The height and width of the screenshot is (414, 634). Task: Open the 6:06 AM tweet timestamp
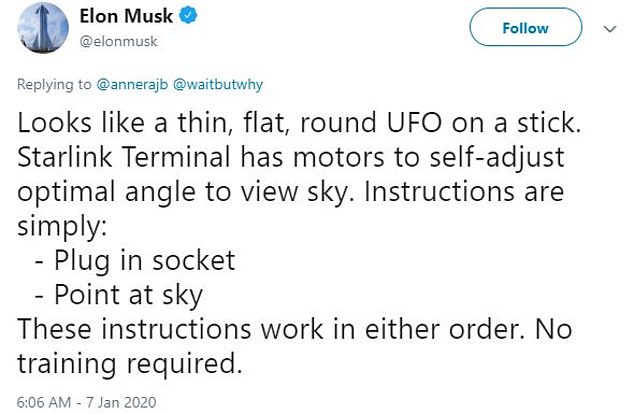pos(44,402)
